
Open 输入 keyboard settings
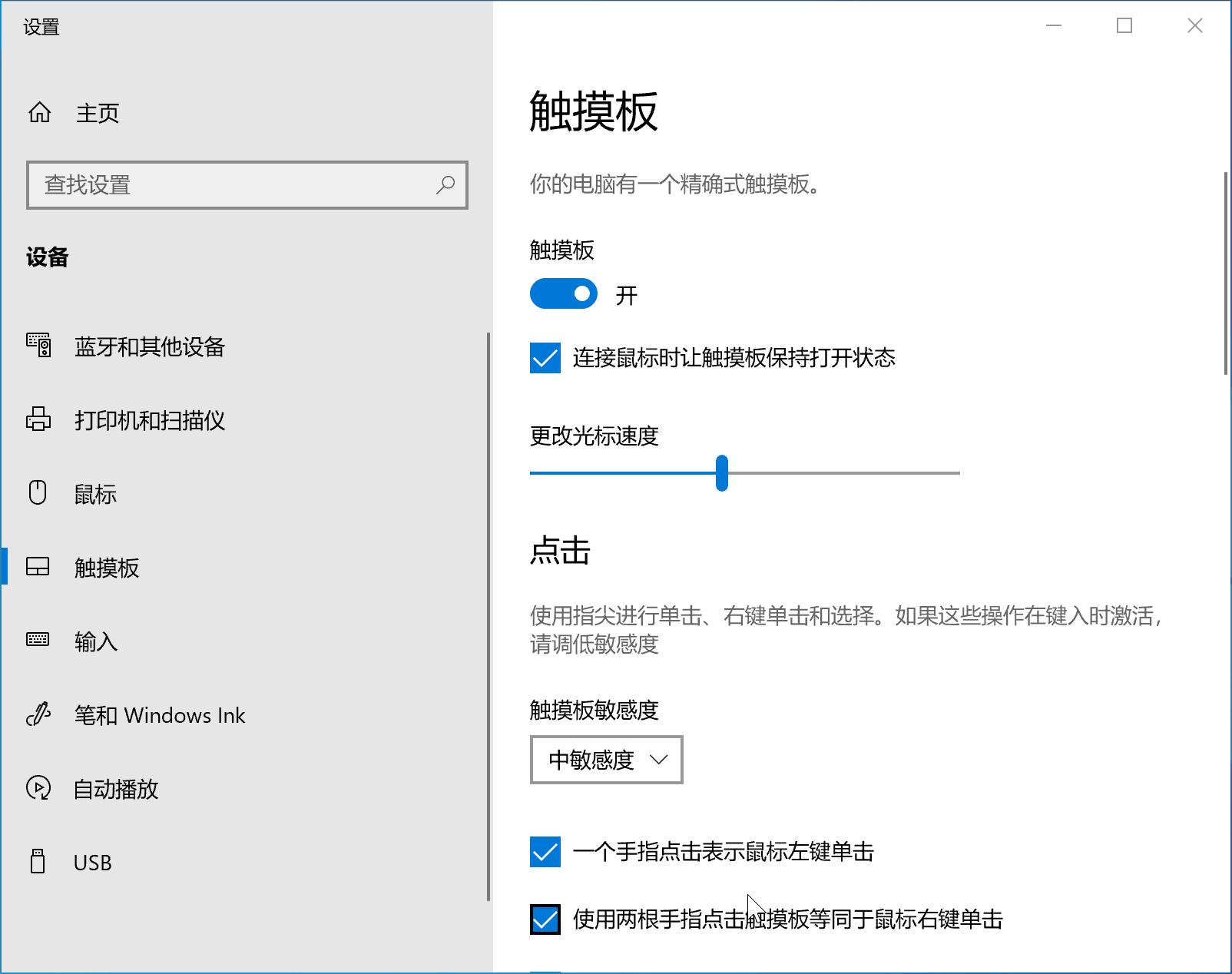(94, 641)
